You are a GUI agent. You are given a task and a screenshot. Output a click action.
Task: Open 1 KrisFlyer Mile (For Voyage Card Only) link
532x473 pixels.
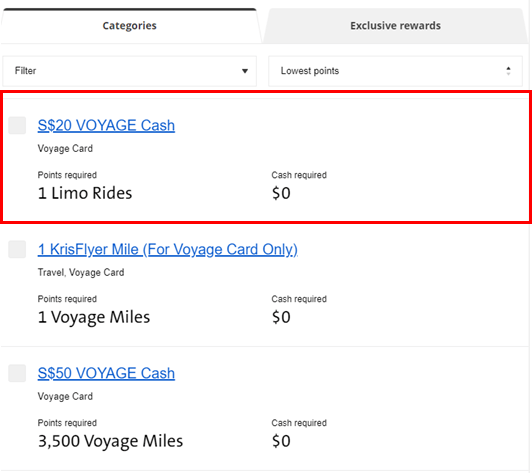[x=168, y=250]
